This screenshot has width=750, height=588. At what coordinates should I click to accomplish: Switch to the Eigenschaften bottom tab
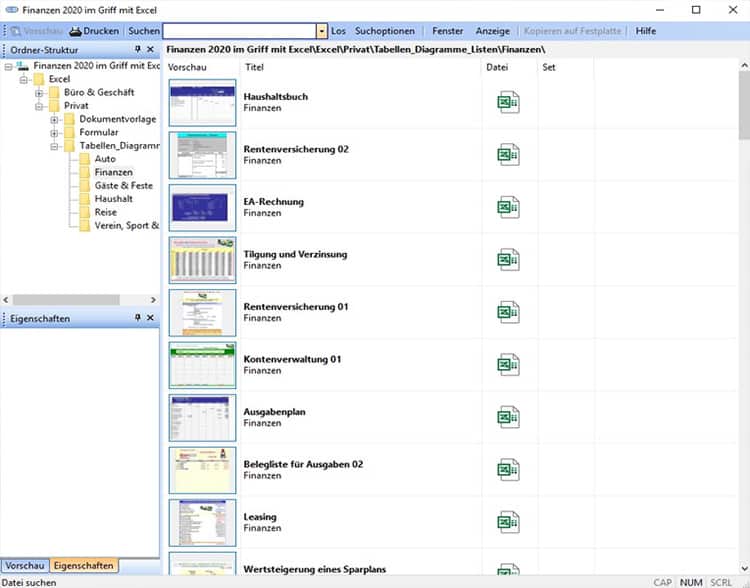click(84, 566)
